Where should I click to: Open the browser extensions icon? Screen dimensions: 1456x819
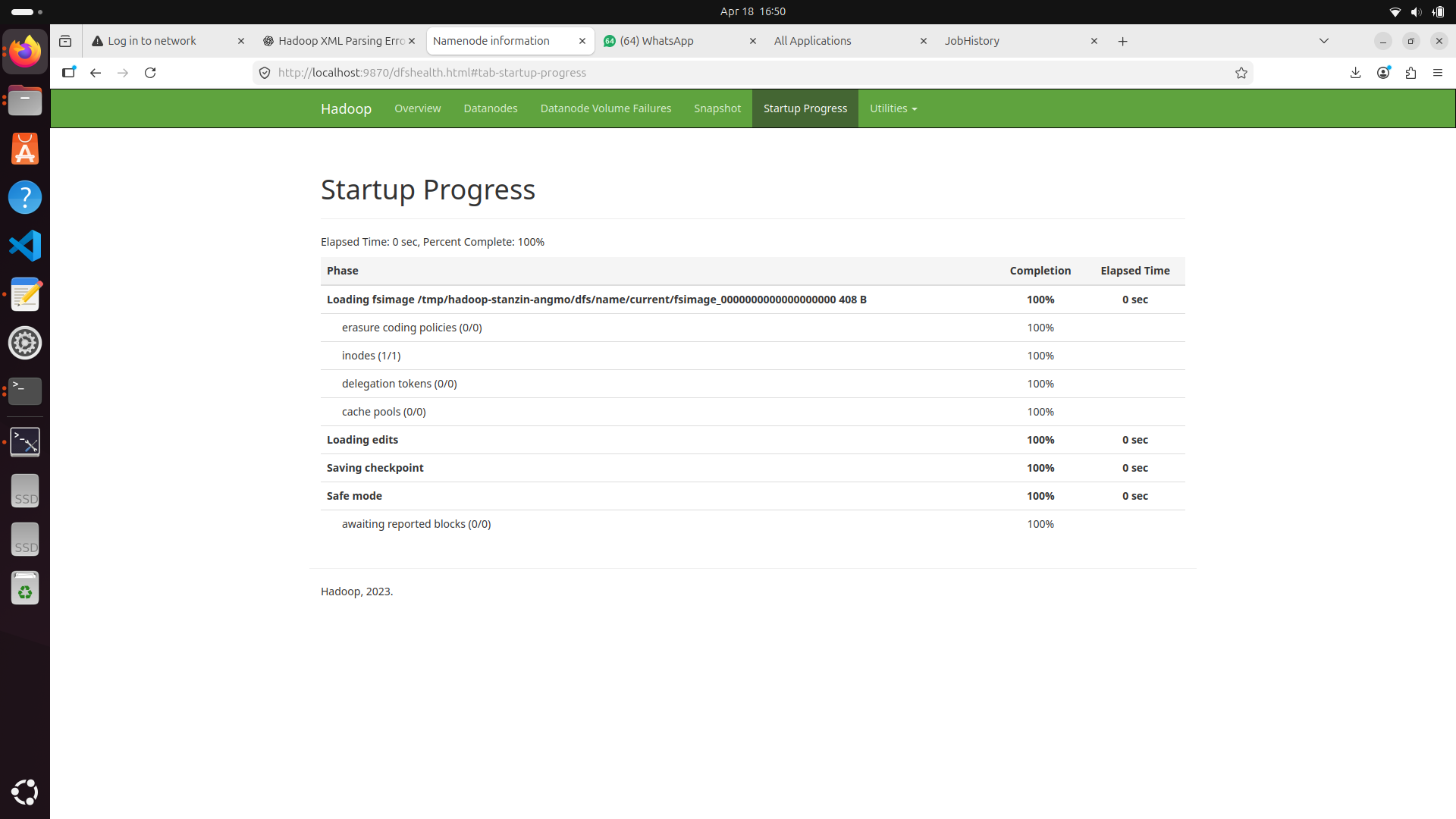1411,72
